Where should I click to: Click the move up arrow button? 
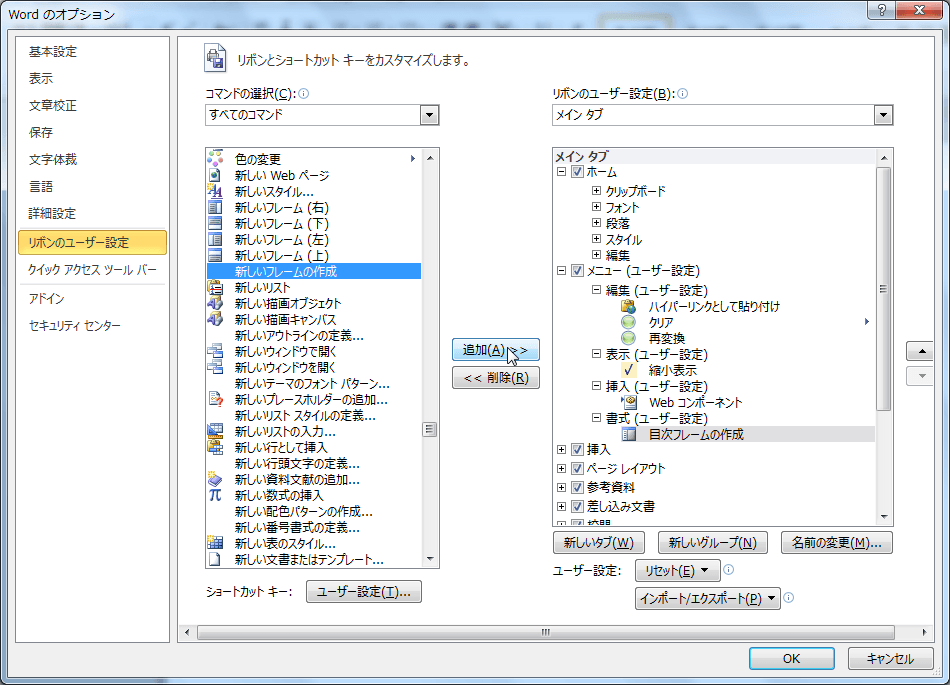click(x=922, y=351)
